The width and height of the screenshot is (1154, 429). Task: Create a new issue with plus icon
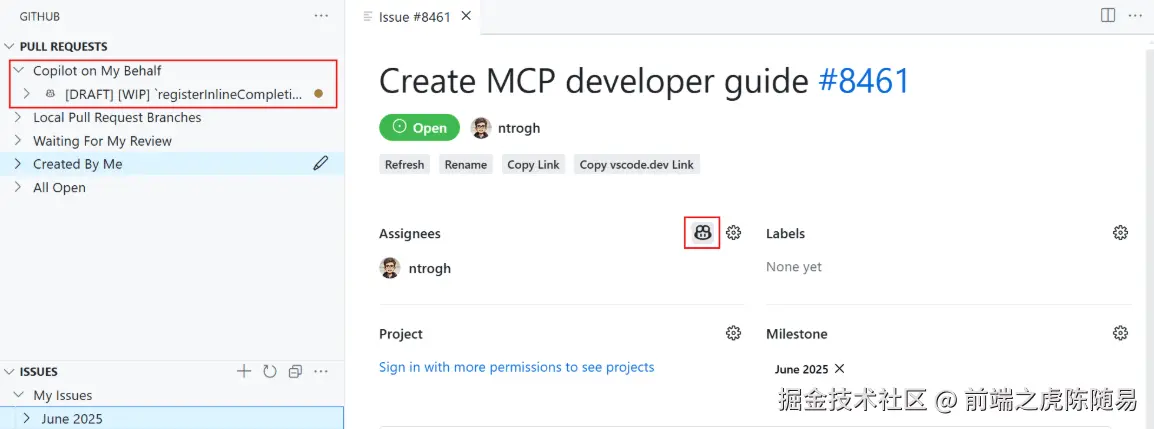[x=244, y=372]
